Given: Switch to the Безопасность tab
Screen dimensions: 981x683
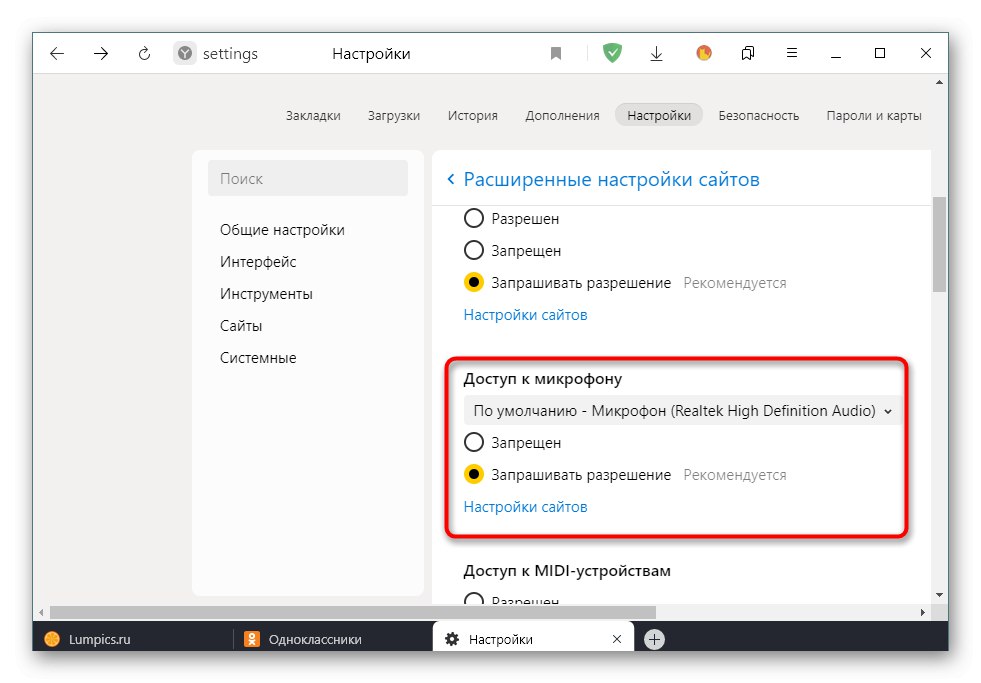Looking at the screenshot, I should [758, 115].
